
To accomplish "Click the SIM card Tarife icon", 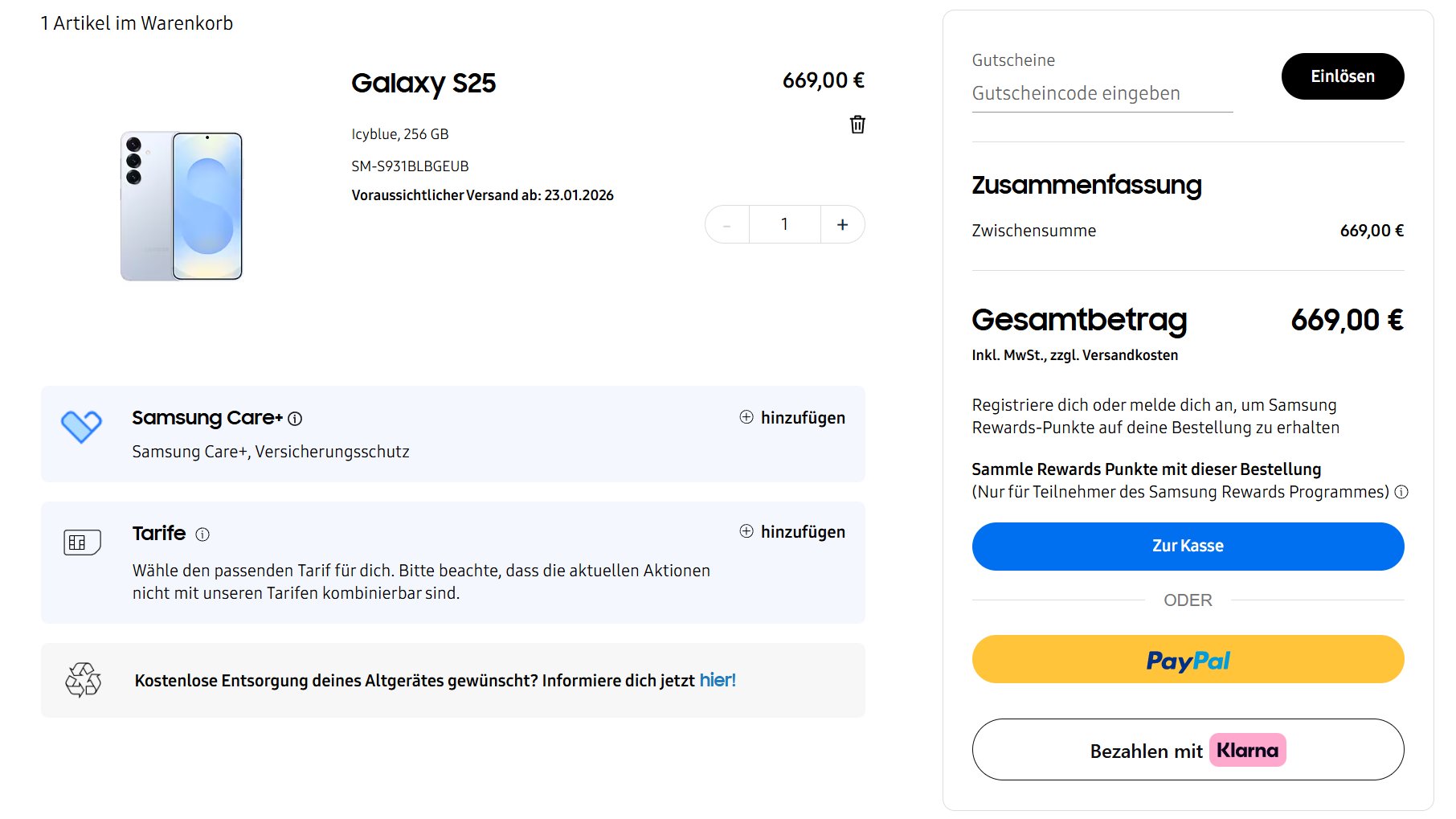I will 82,543.
